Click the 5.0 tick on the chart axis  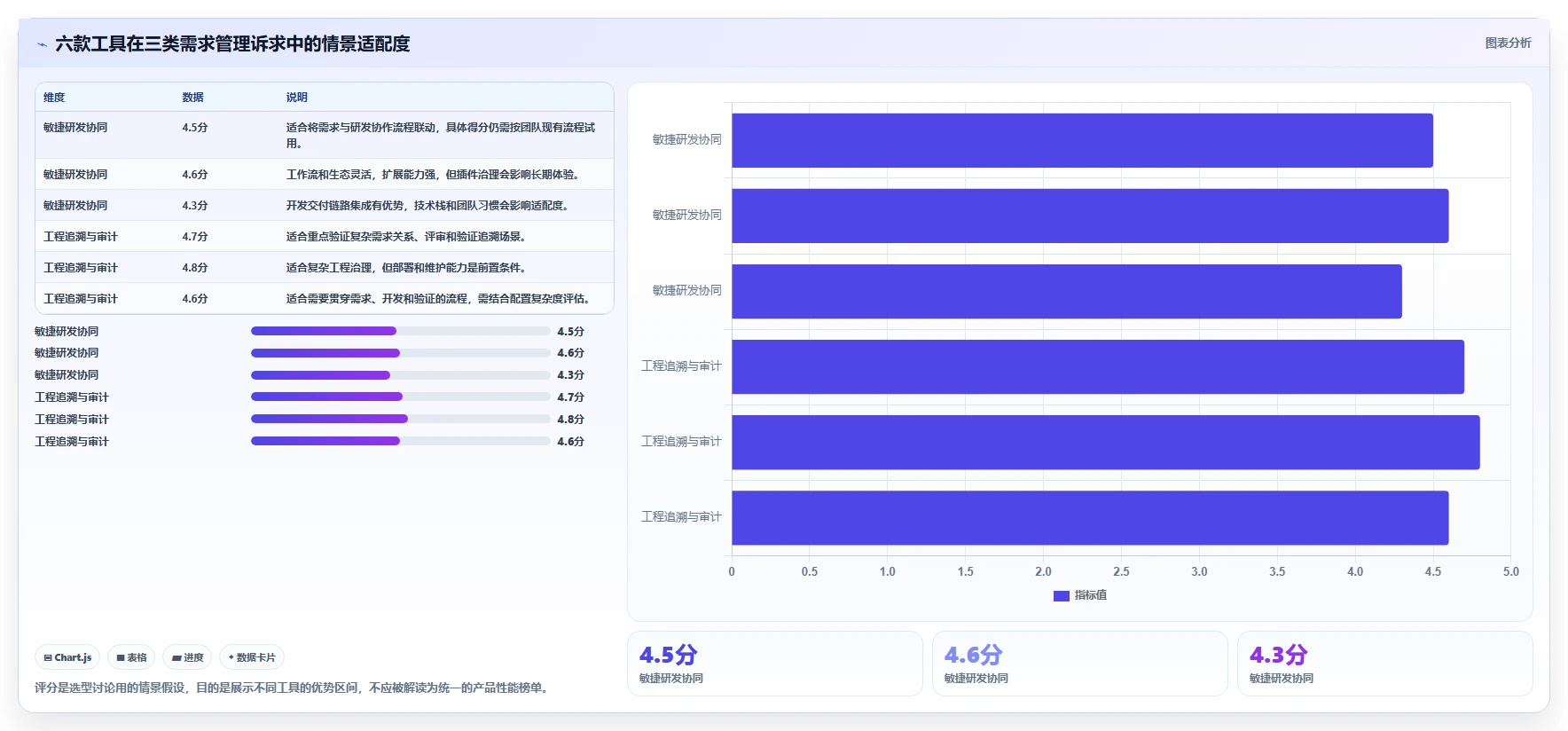coord(1511,572)
